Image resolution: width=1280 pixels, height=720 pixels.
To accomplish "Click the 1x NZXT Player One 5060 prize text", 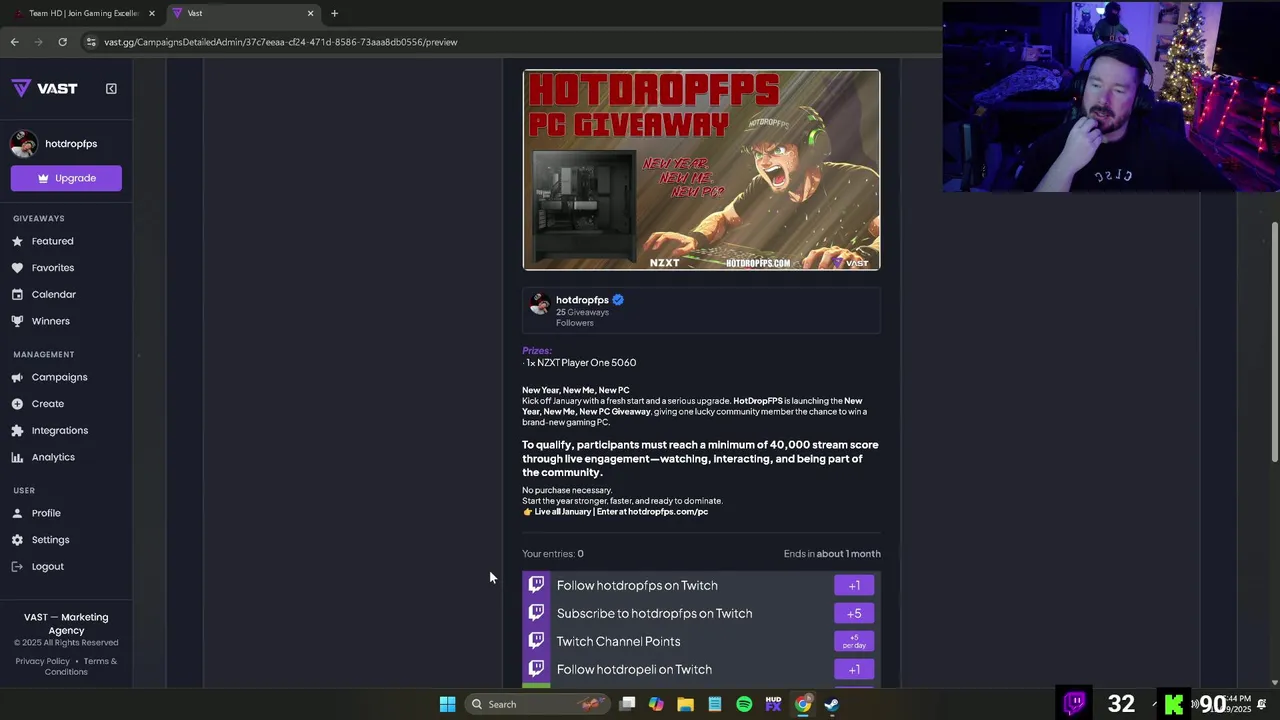I will pyautogui.click(x=580, y=363).
